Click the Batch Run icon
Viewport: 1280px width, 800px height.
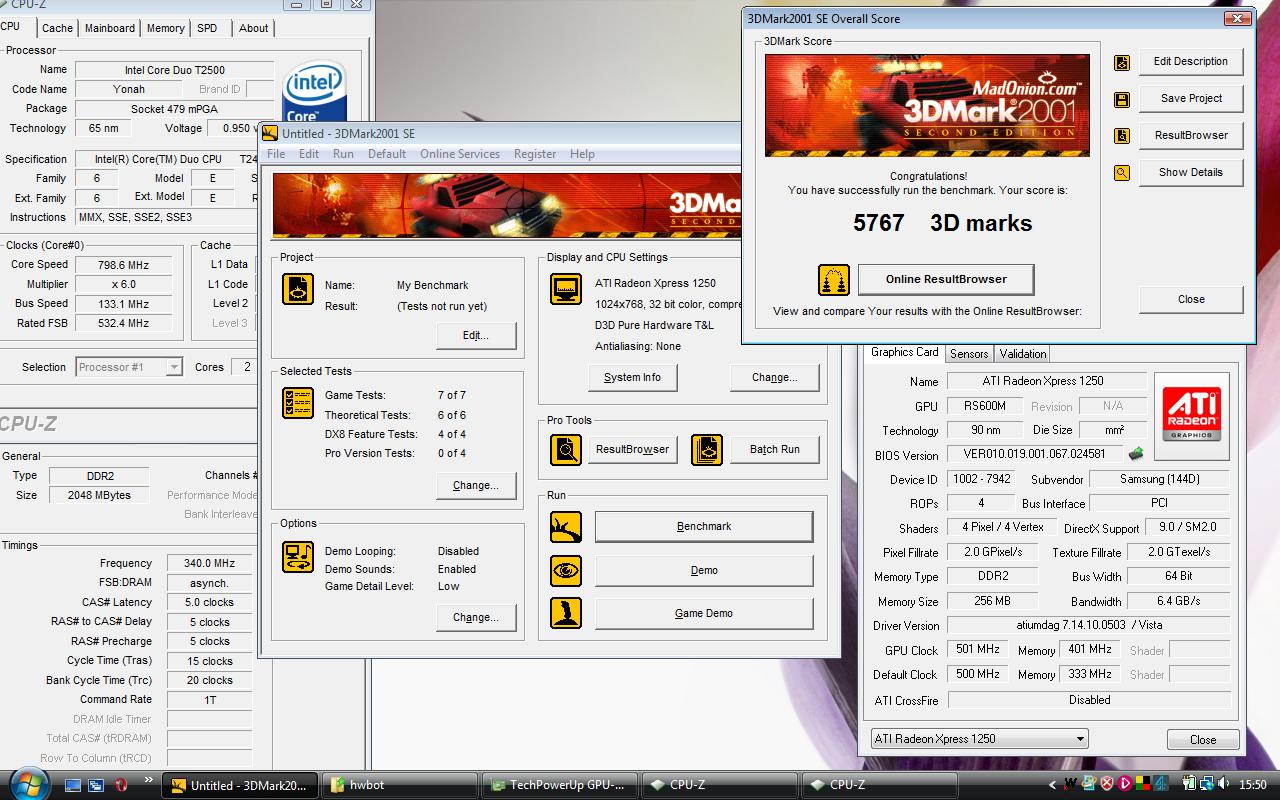[x=707, y=450]
